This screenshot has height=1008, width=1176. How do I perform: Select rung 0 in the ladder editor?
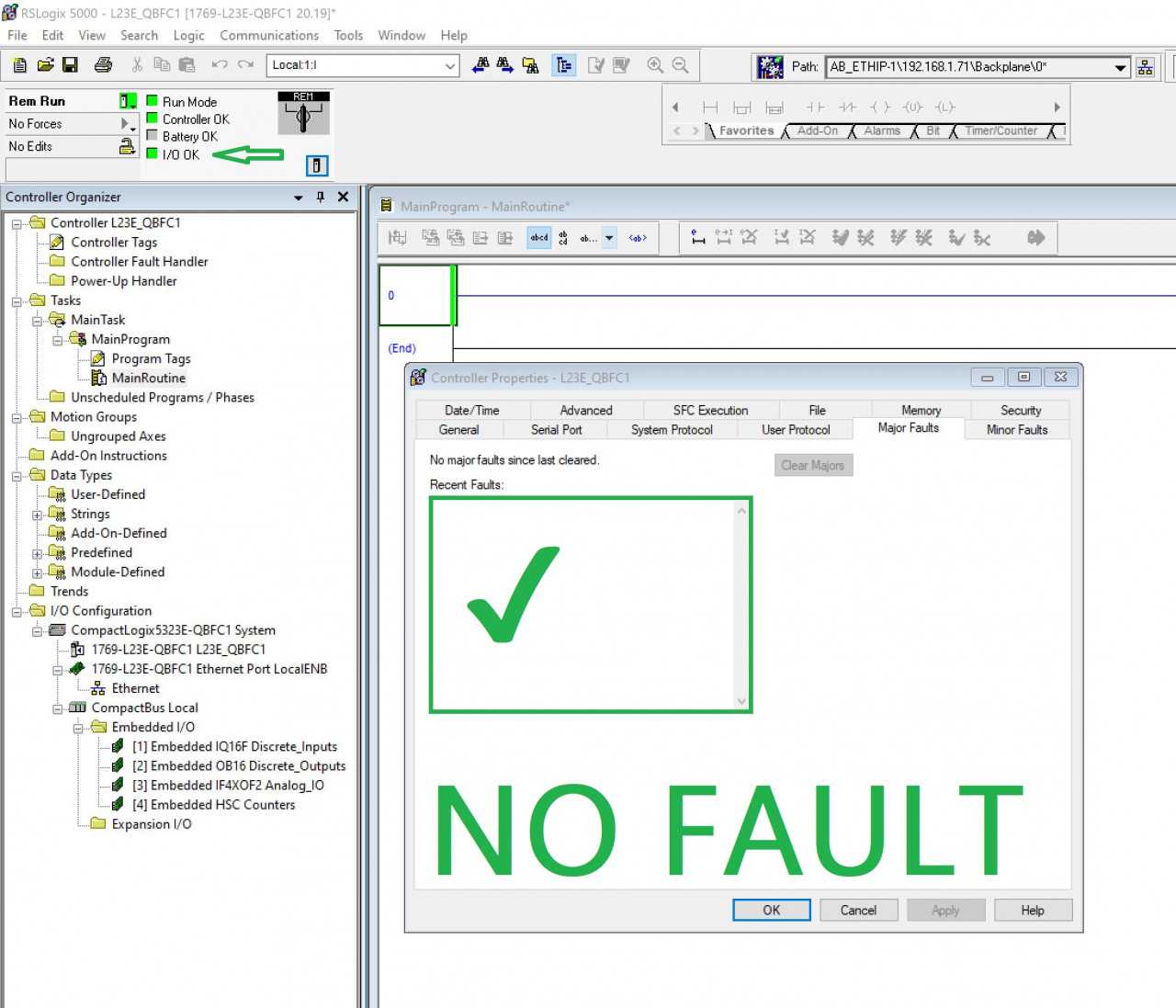click(x=417, y=296)
